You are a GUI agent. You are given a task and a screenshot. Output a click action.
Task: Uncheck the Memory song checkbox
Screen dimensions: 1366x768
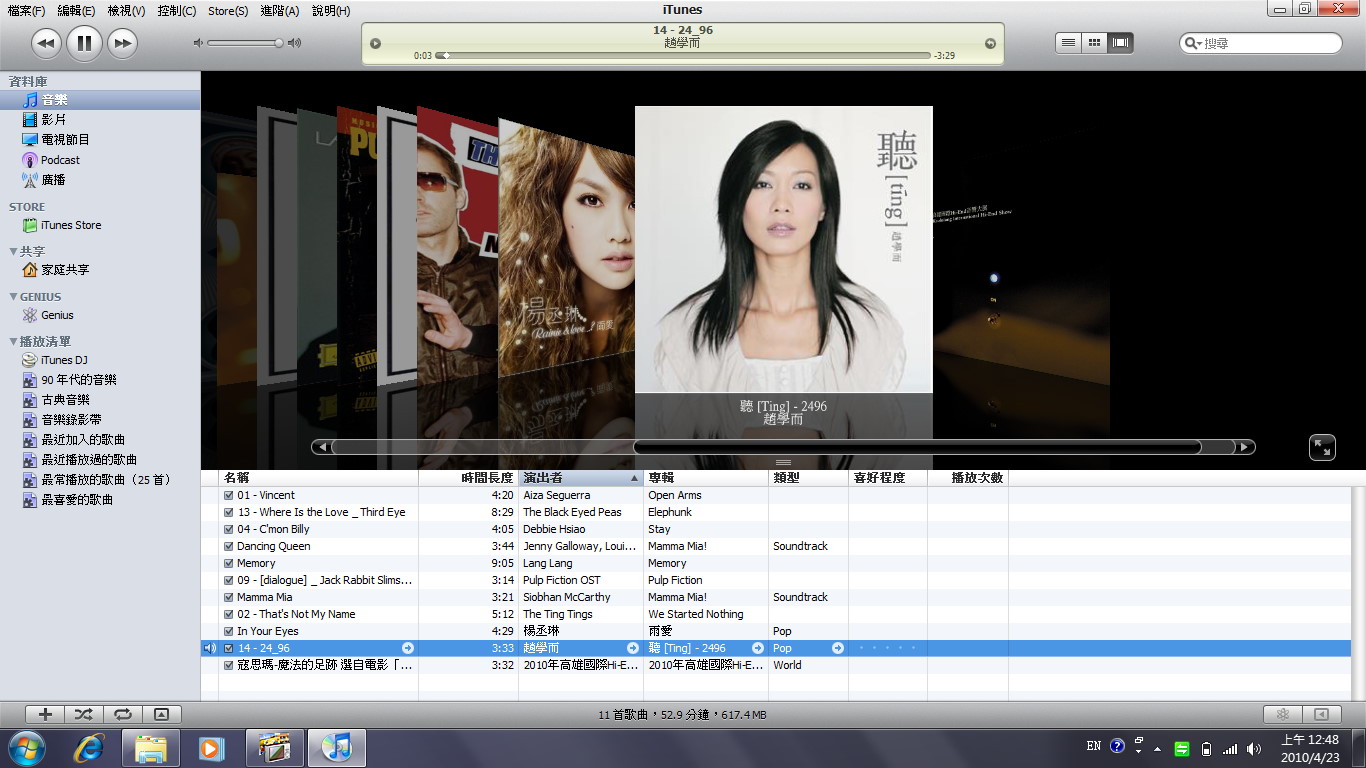pos(229,563)
